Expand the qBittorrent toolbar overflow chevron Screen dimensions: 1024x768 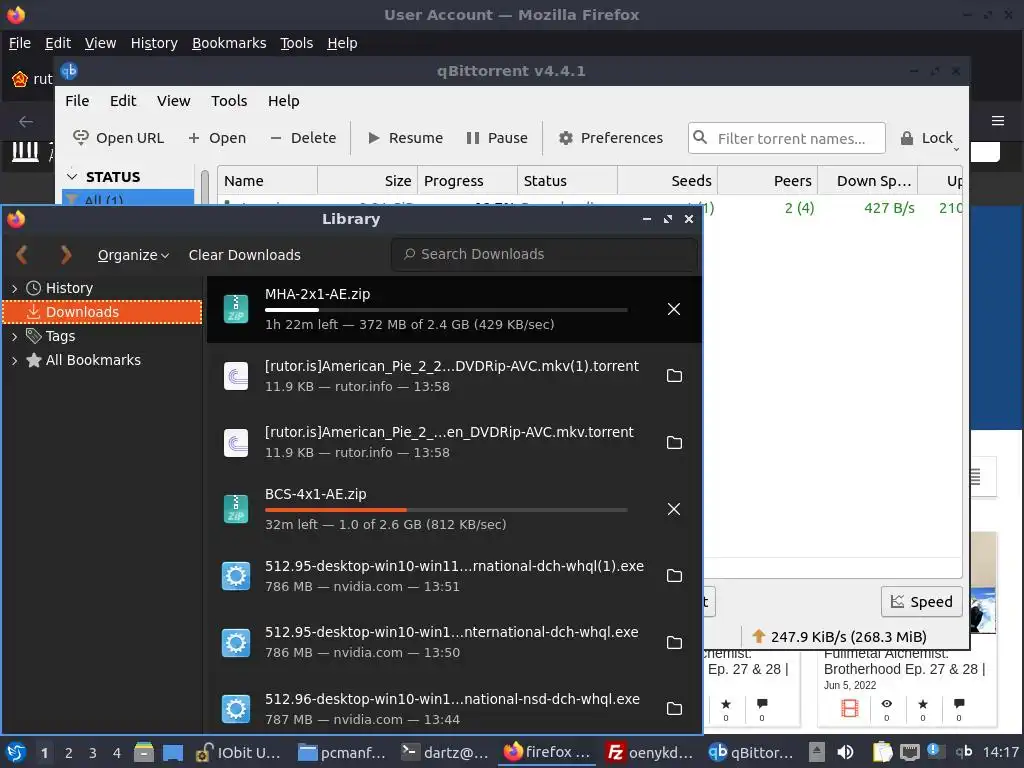point(956,150)
